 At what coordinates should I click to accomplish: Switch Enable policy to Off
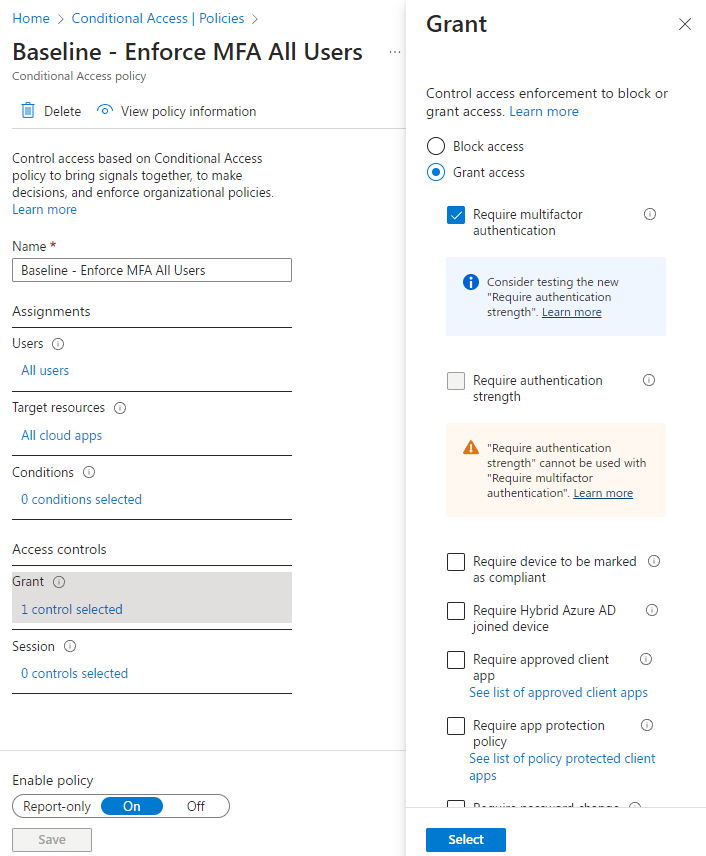(196, 806)
